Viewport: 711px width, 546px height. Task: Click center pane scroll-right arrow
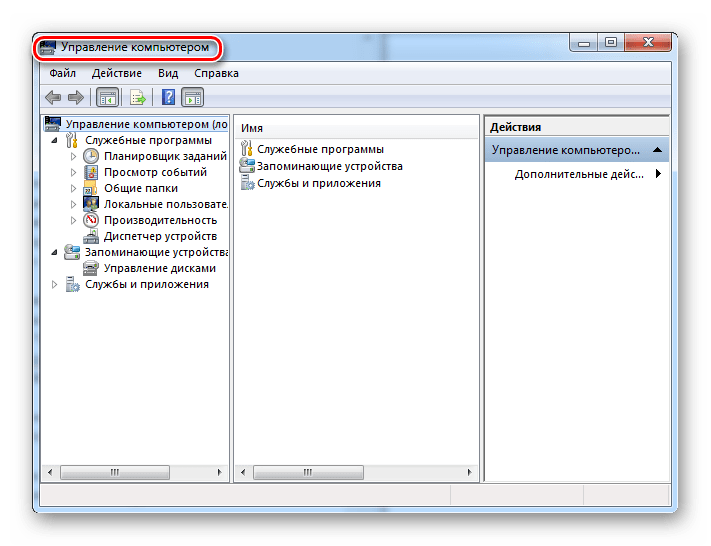(x=469, y=473)
